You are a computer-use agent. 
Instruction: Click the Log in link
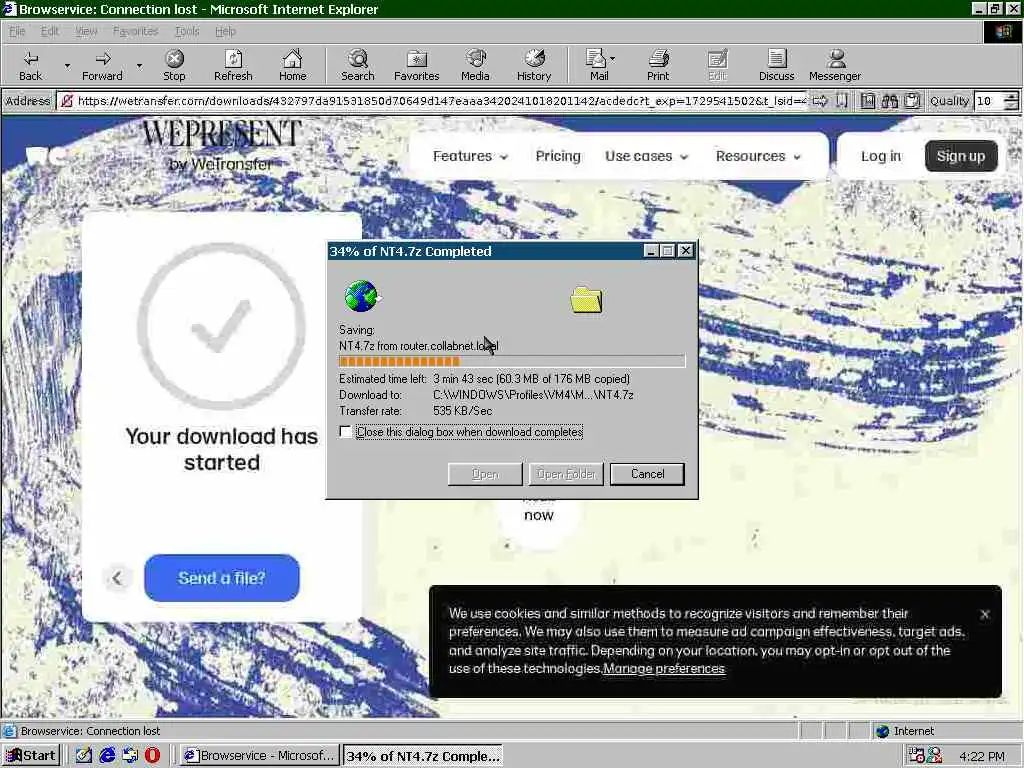point(880,156)
